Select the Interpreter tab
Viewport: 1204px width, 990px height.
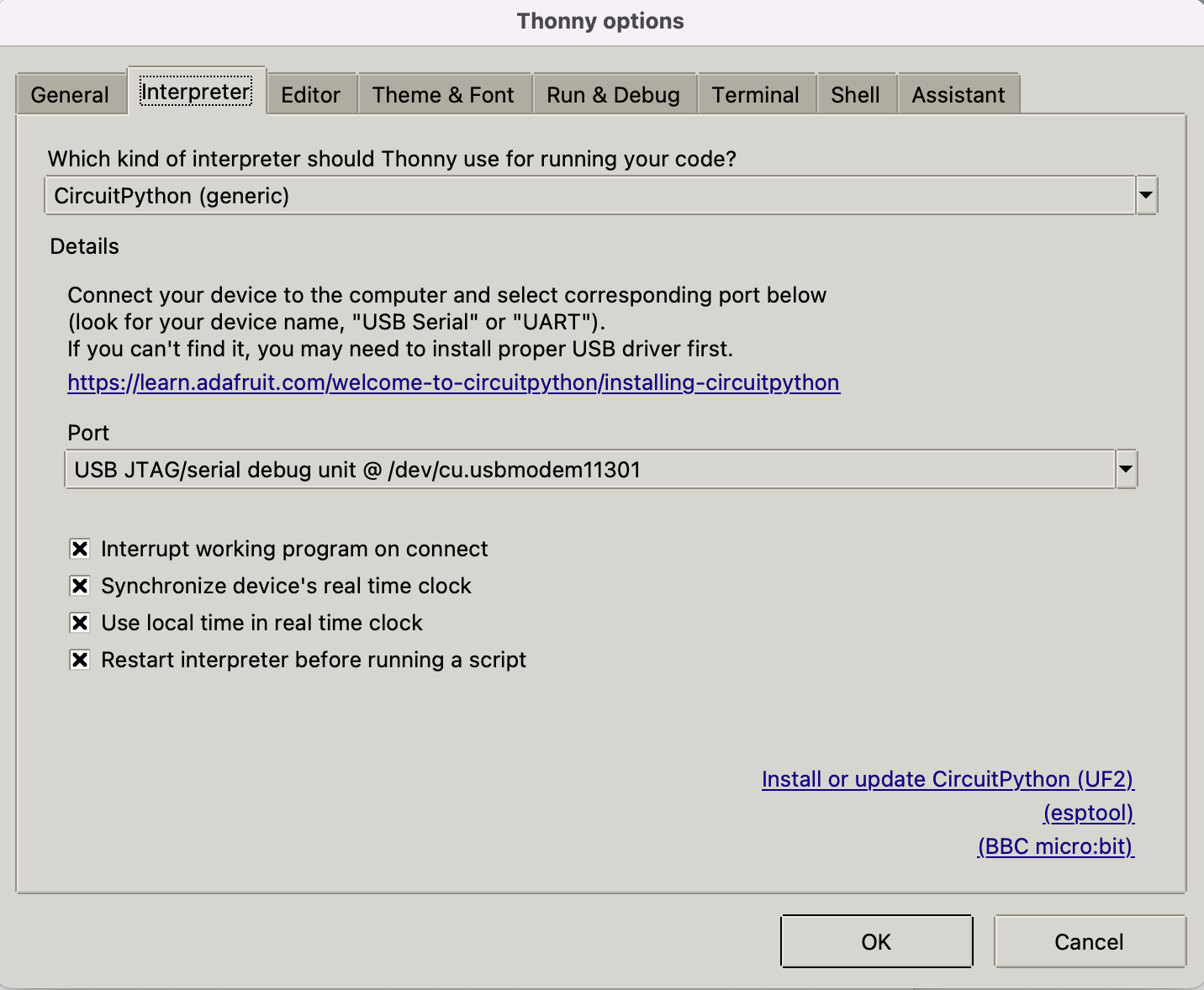pyautogui.click(x=196, y=92)
